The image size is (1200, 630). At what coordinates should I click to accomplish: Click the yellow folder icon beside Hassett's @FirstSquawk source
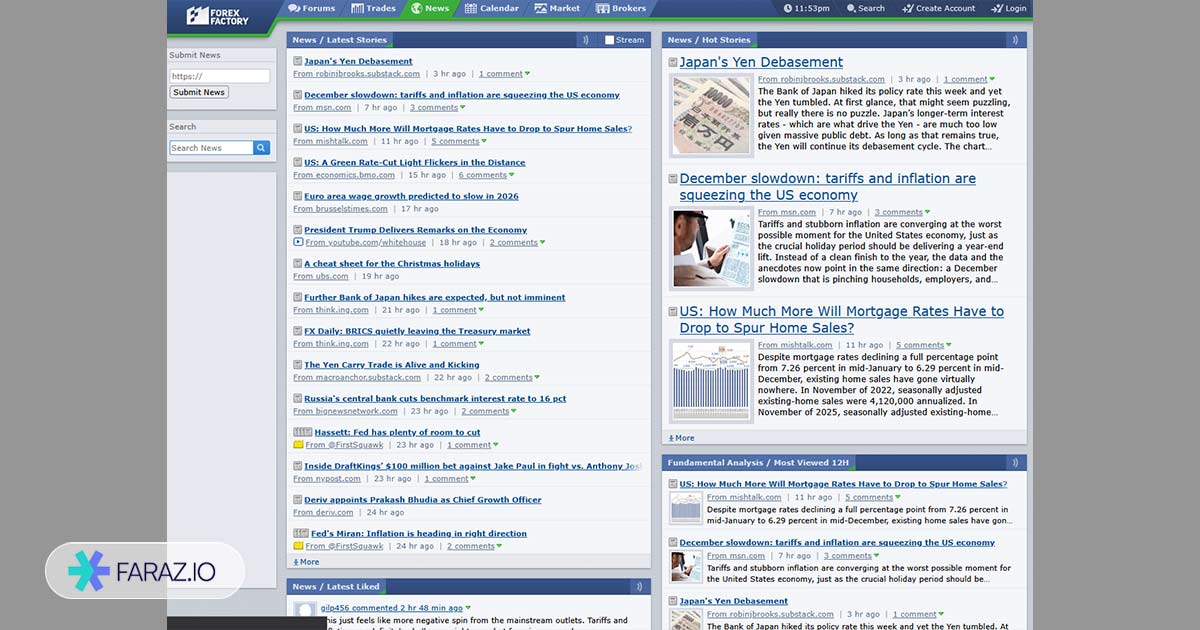click(298, 445)
